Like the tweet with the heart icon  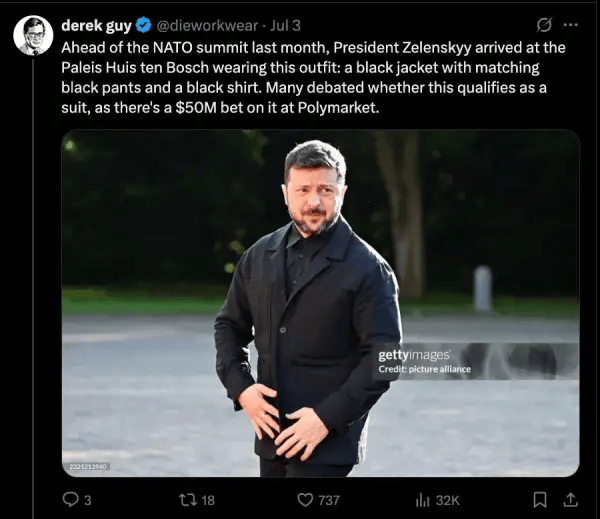(x=305, y=499)
